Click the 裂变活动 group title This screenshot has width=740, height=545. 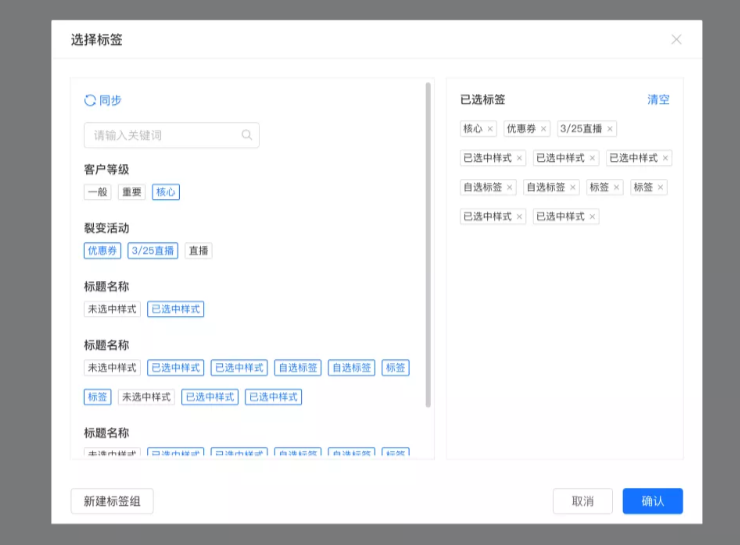(106, 228)
